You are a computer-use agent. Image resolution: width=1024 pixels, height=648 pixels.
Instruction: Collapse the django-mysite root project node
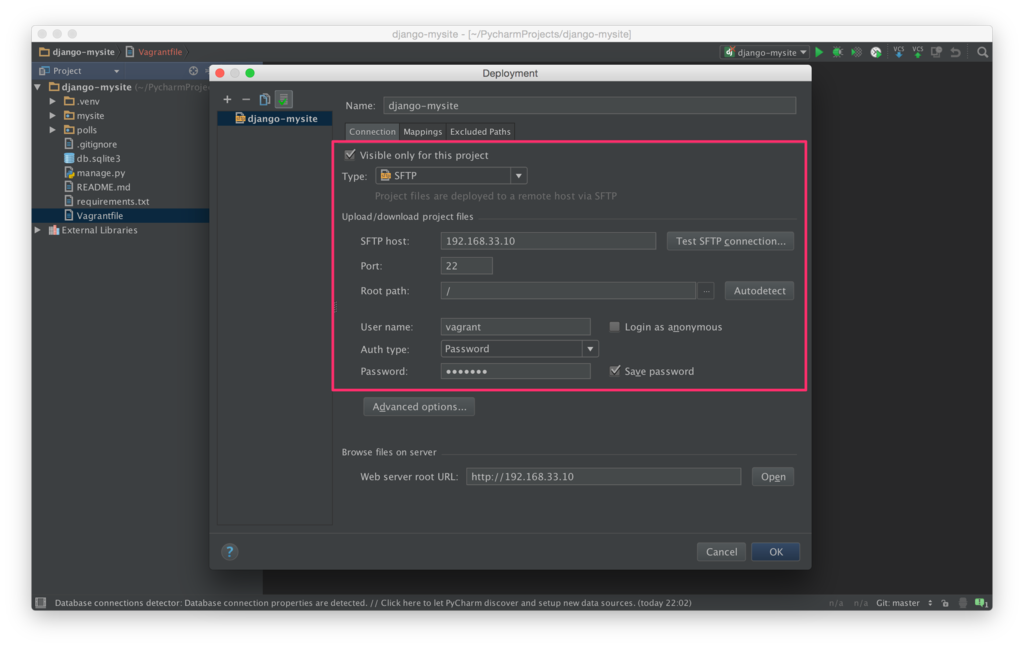tap(38, 87)
